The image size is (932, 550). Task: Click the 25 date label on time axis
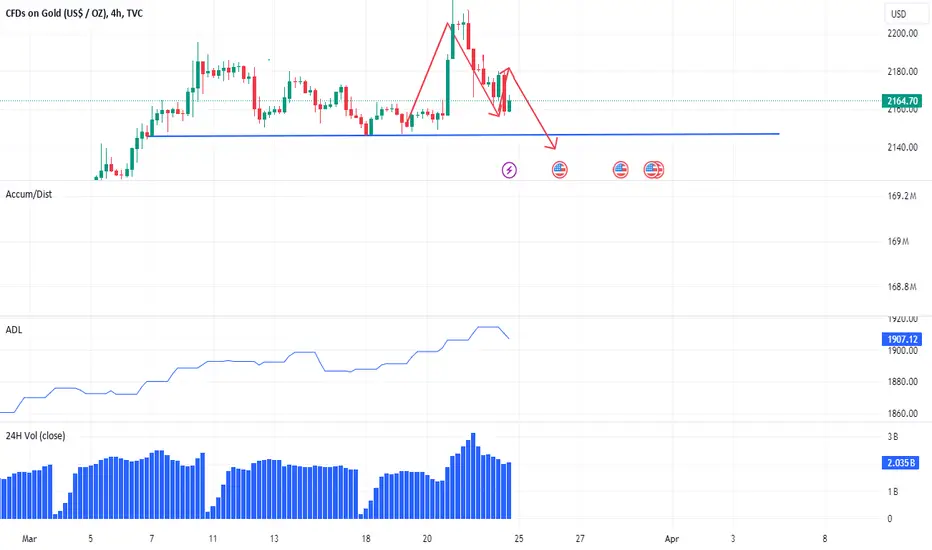tap(519, 539)
